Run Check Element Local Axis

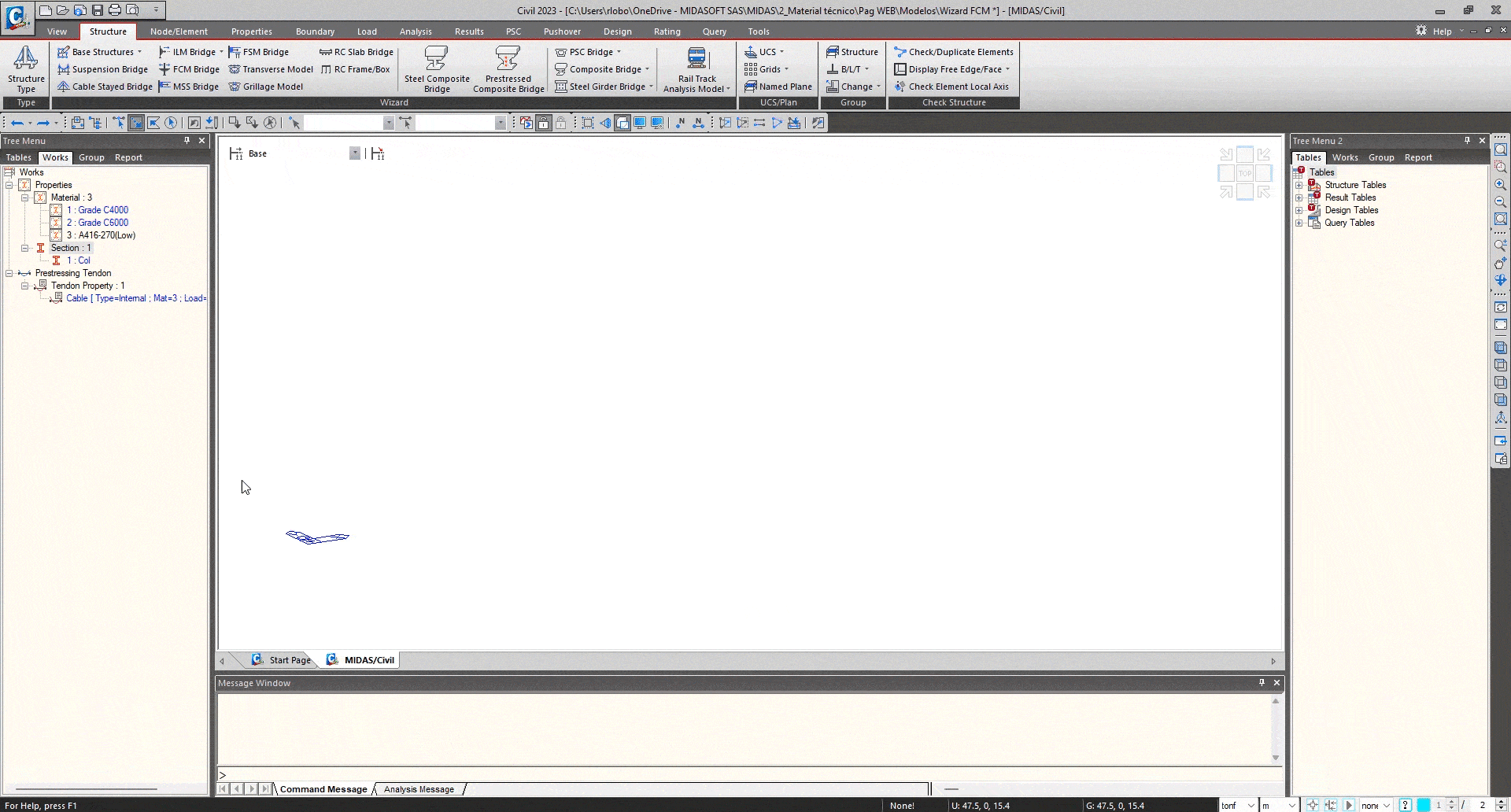[x=951, y=87]
